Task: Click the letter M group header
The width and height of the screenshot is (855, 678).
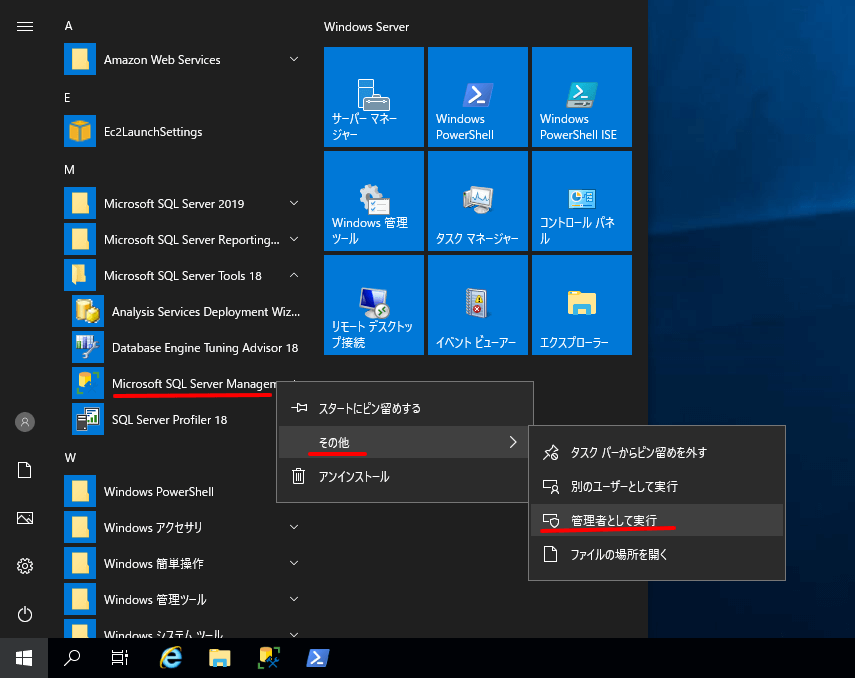Action: point(69,170)
